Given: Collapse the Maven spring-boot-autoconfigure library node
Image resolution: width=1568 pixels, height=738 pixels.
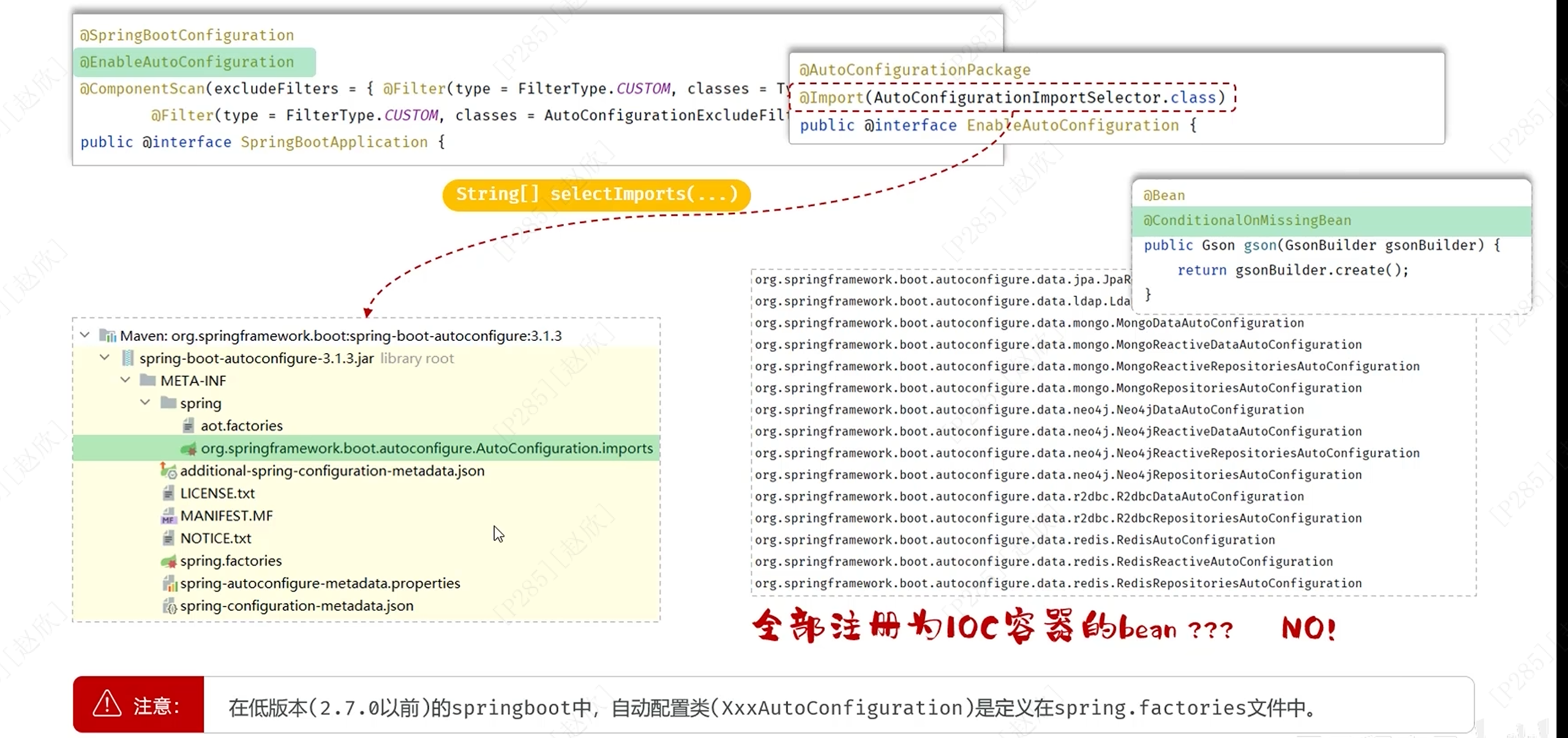Looking at the screenshot, I should [x=85, y=335].
